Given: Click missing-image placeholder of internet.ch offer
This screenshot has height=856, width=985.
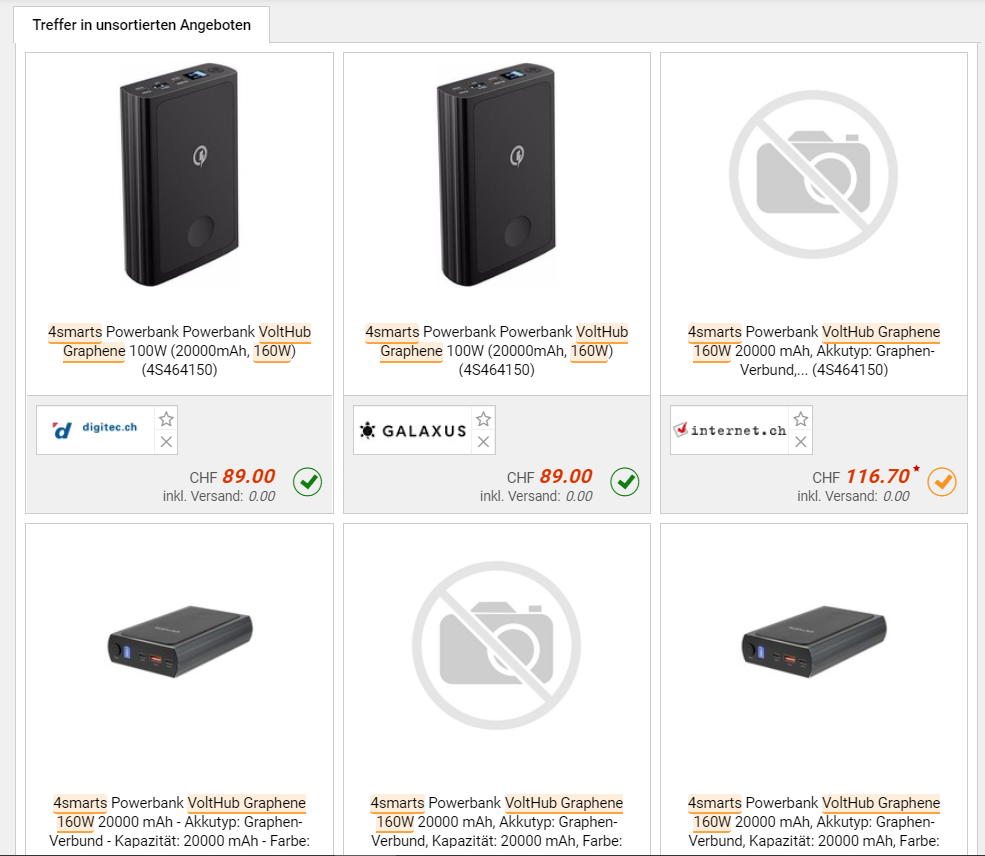Looking at the screenshot, I should [x=813, y=175].
